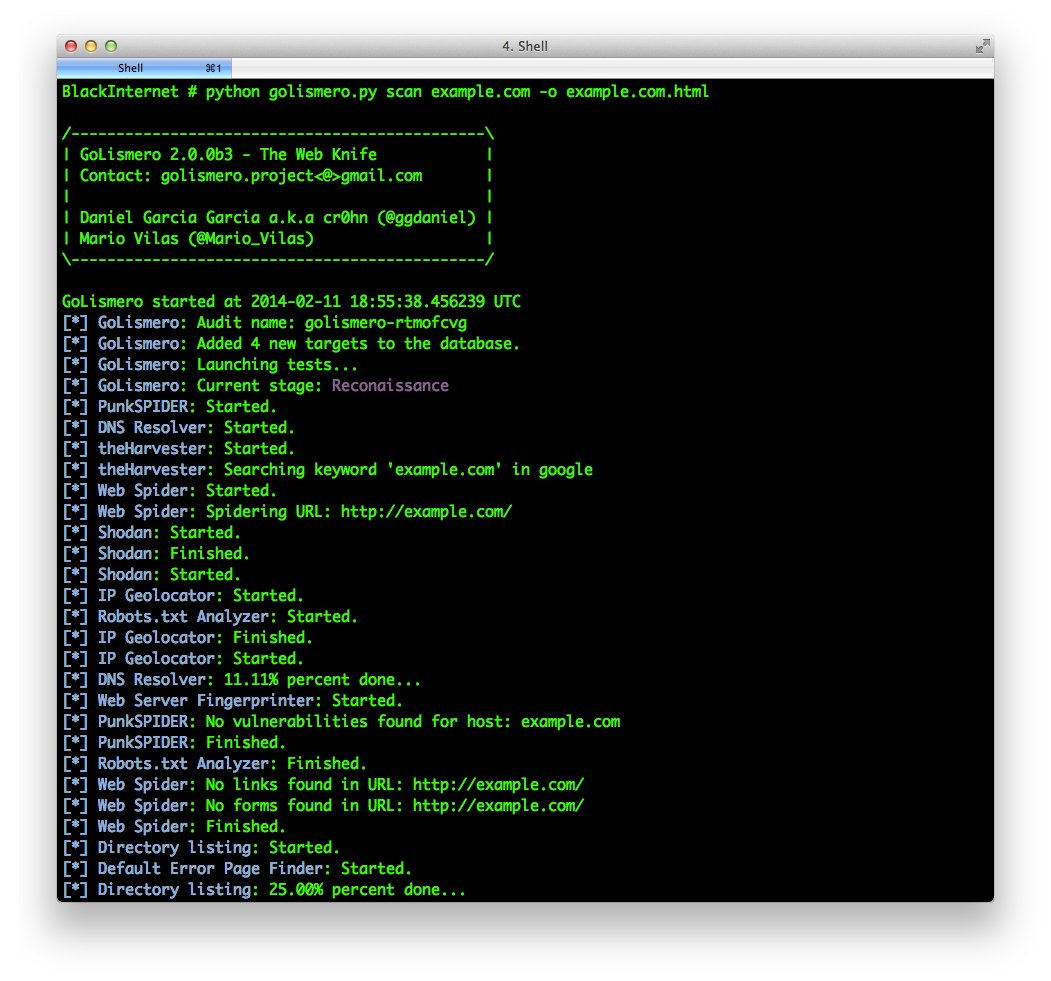This screenshot has width=1051, height=981.
Task: Click the 'Launching tests...' line
Action: [210, 365]
